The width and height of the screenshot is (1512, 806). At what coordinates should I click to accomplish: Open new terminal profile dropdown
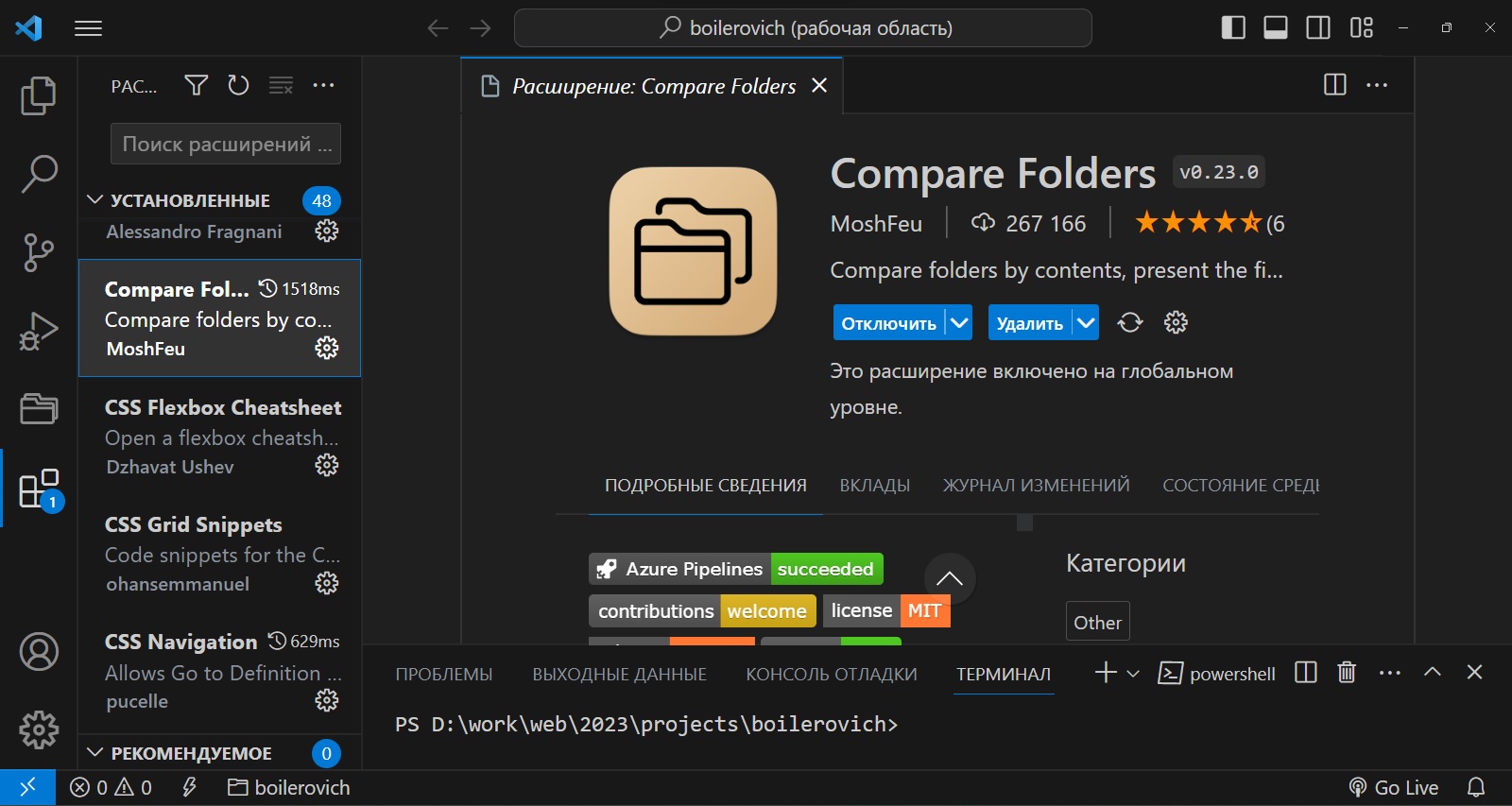[1133, 674]
